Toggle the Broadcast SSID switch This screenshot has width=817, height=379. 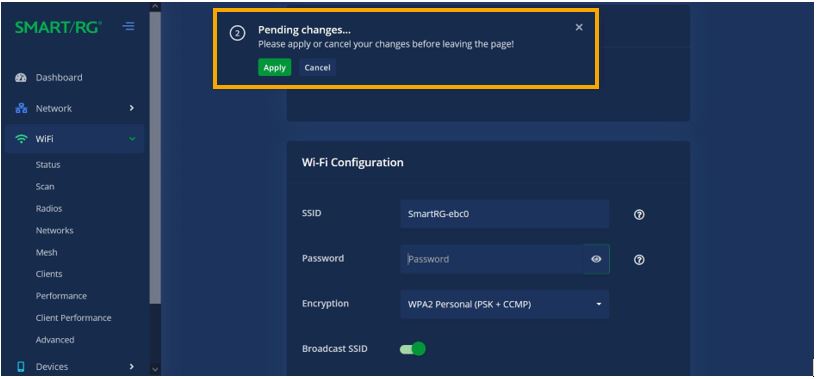tap(413, 349)
